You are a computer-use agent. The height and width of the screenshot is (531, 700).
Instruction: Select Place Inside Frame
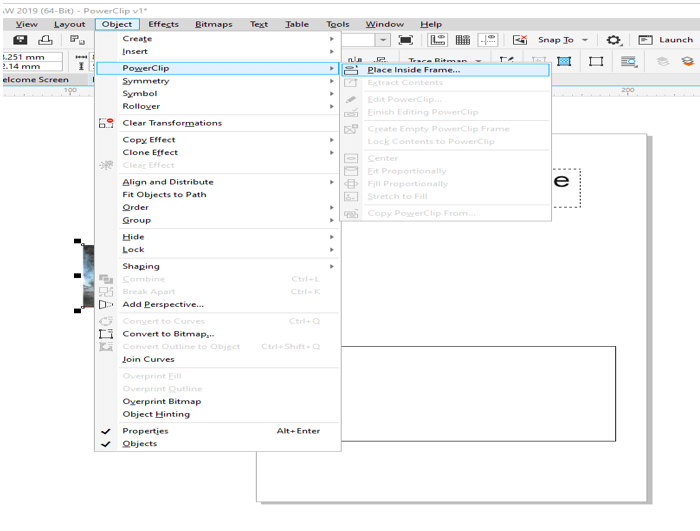[445, 70]
